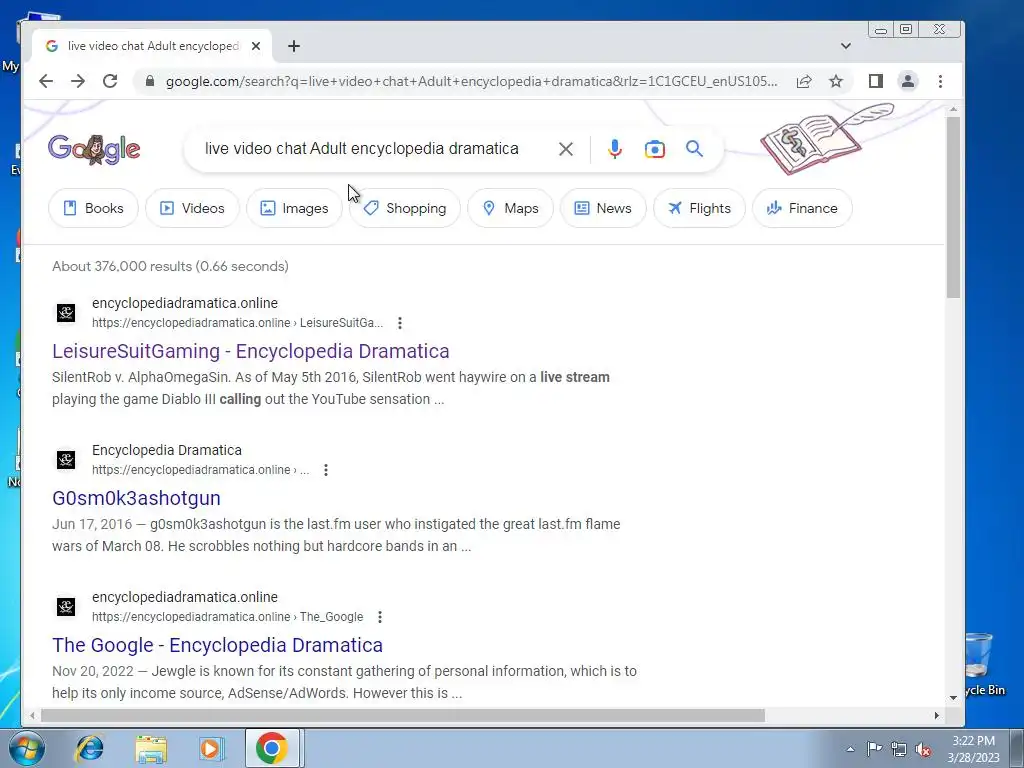Click the LeisureSuitGa... URL breadcrumb
Image resolution: width=1024 pixels, height=768 pixels.
pos(342,323)
